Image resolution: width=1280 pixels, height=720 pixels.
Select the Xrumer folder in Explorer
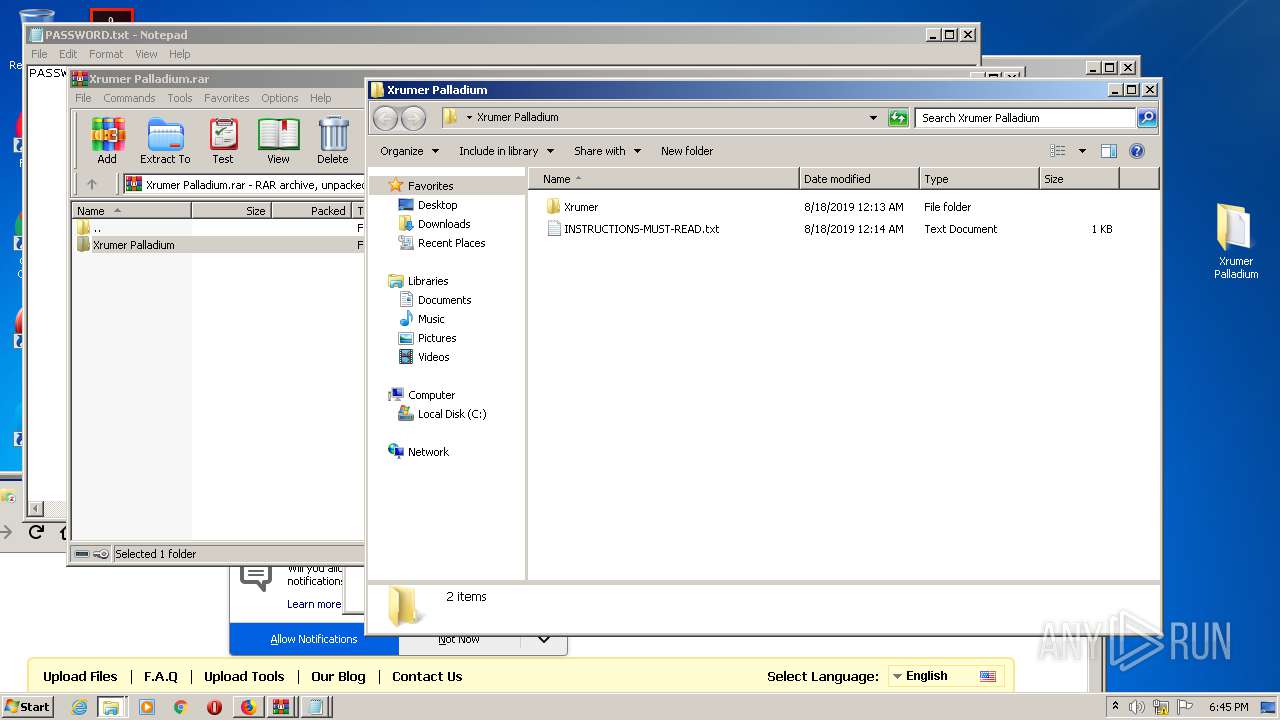click(x=581, y=207)
